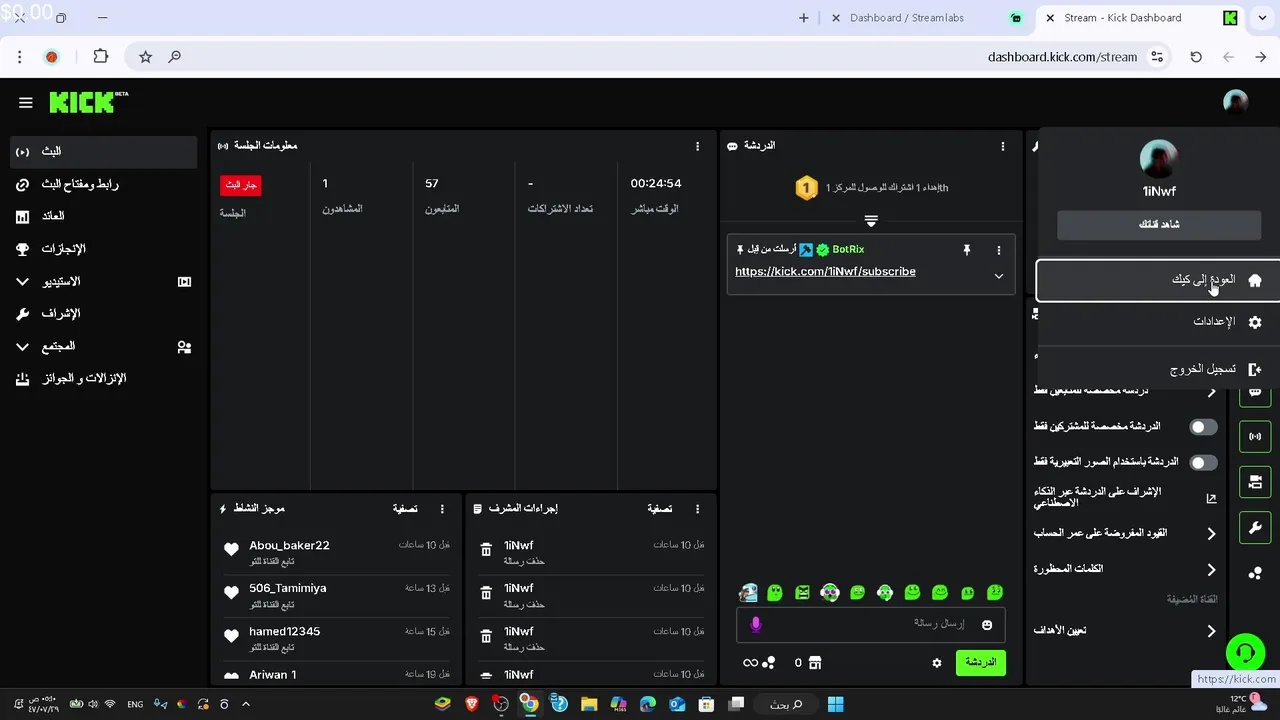
Task: Toggle emotes-only chat switch
Action: [1203, 463]
